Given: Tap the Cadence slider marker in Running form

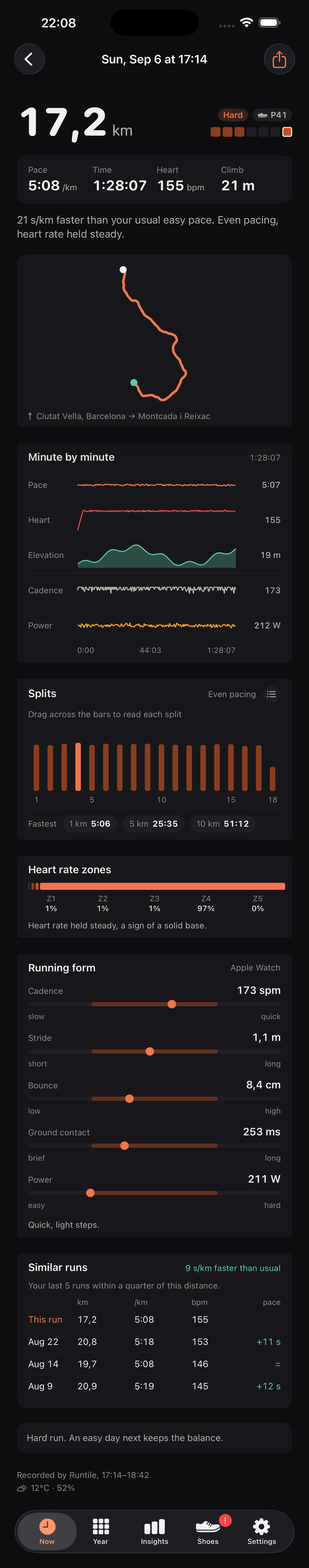Looking at the screenshot, I should point(172,1004).
